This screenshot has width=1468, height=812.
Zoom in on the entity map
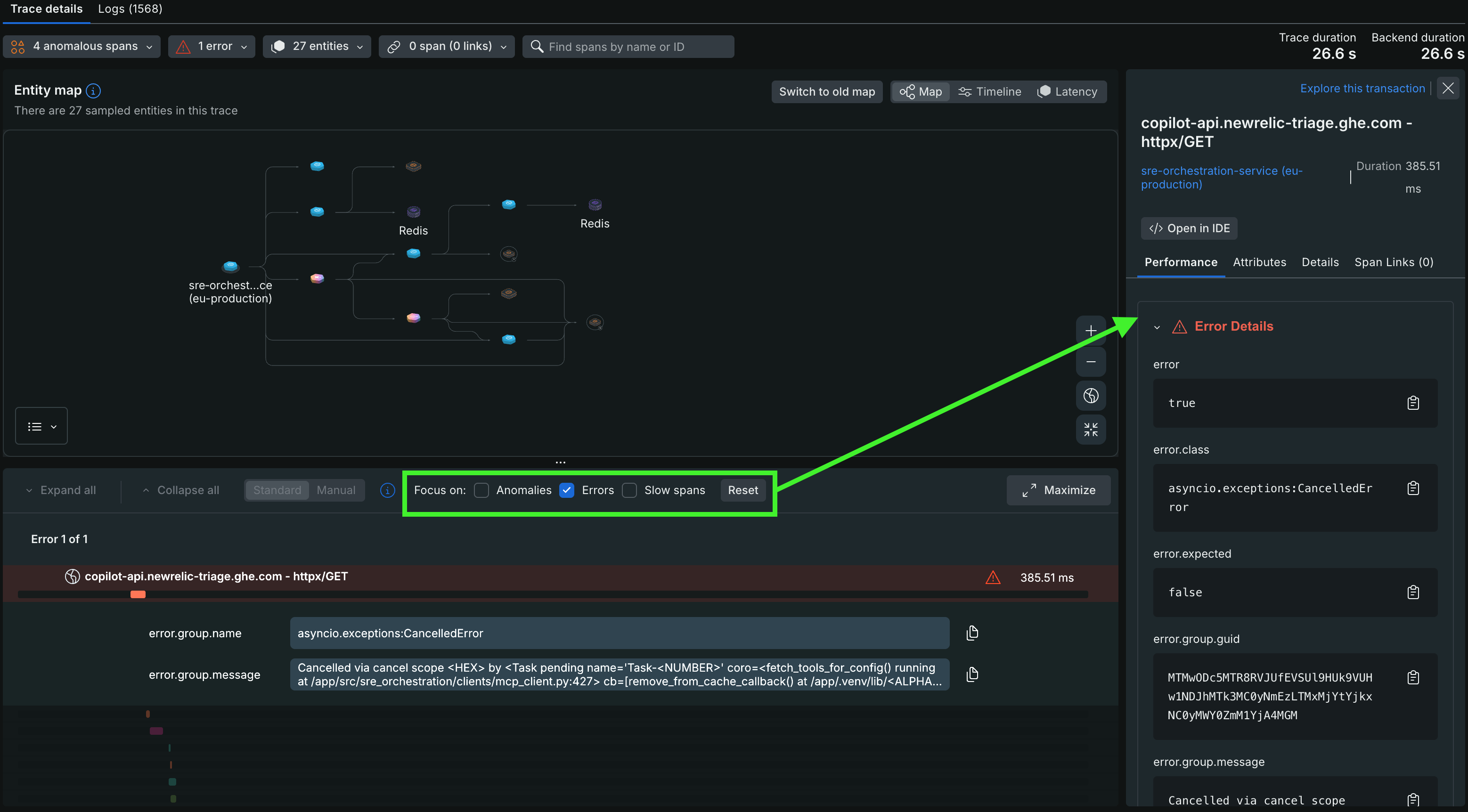(x=1090, y=331)
